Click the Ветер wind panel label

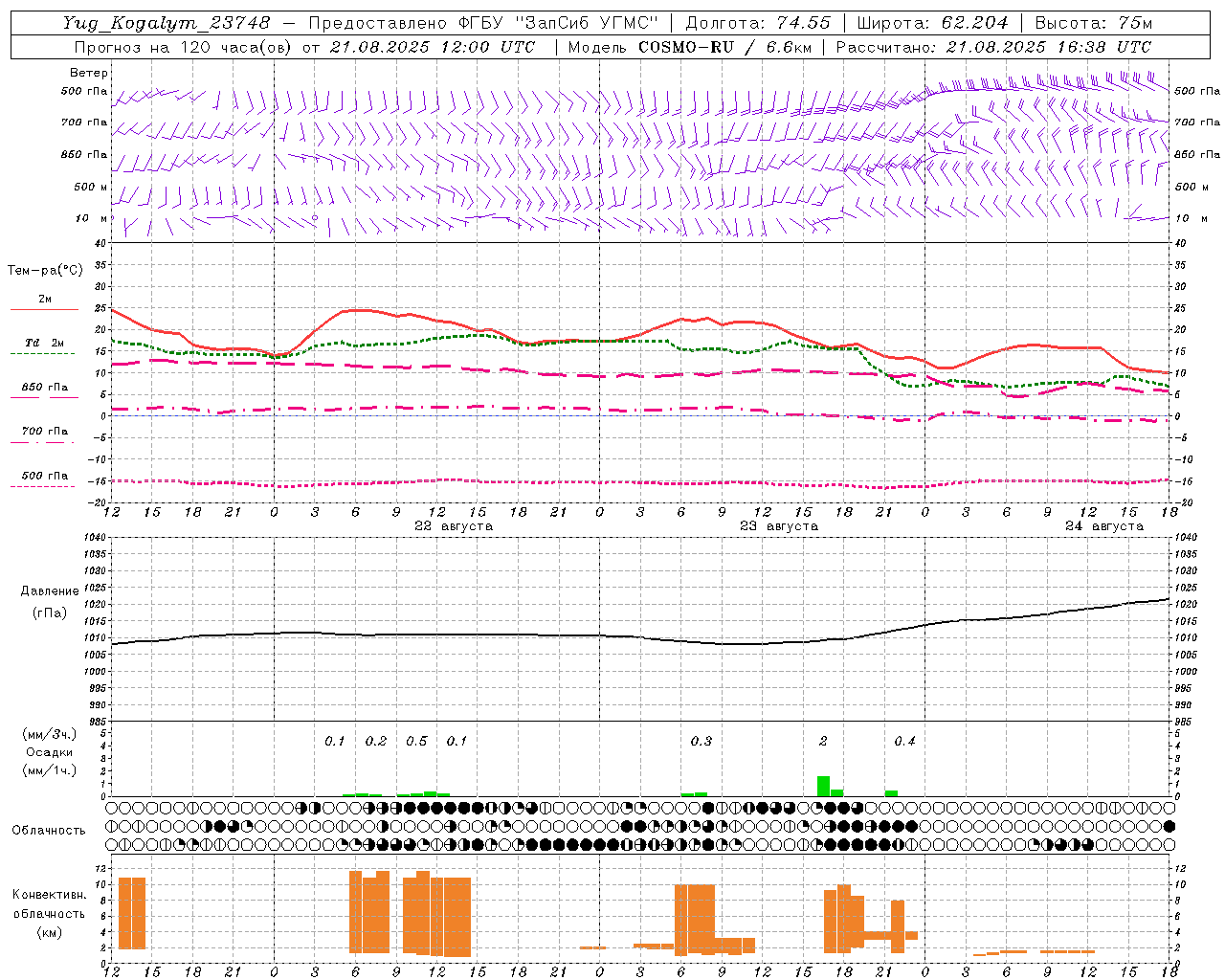click(89, 73)
